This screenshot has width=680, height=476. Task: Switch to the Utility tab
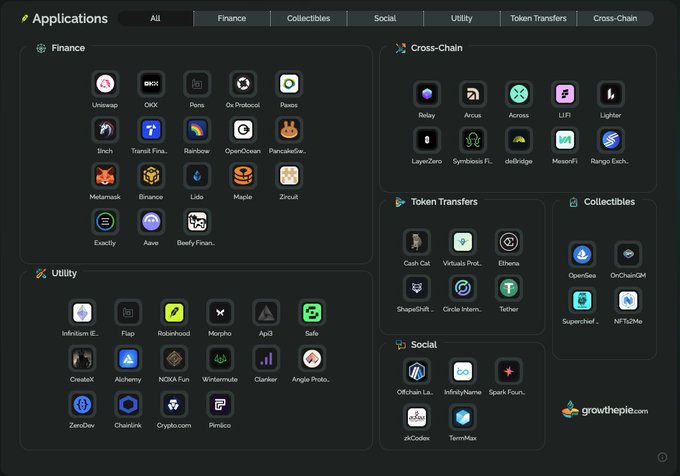coord(461,18)
